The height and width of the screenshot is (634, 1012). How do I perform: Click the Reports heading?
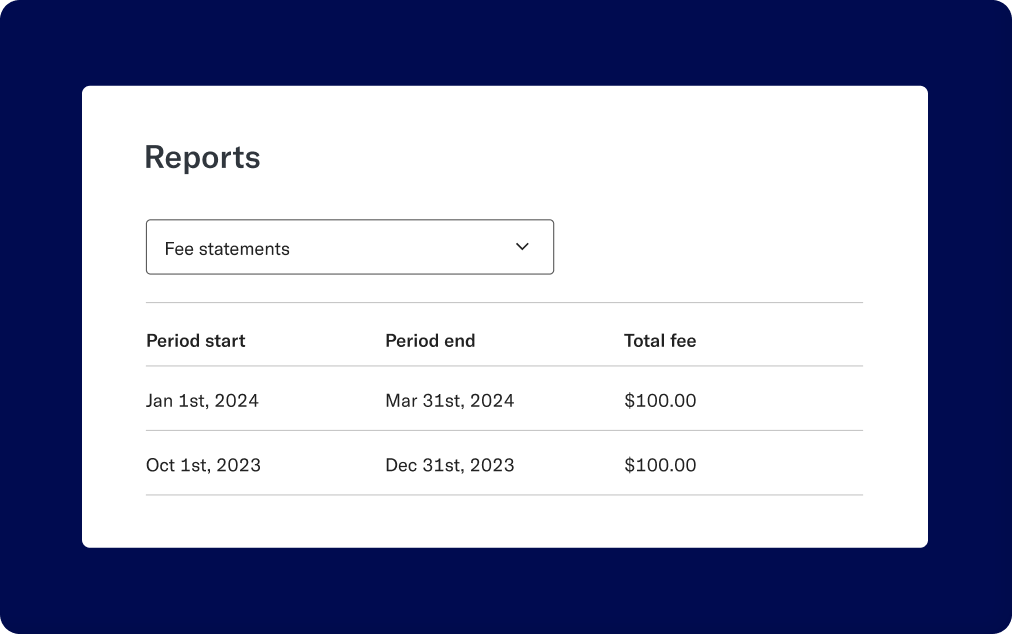click(202, 157)
